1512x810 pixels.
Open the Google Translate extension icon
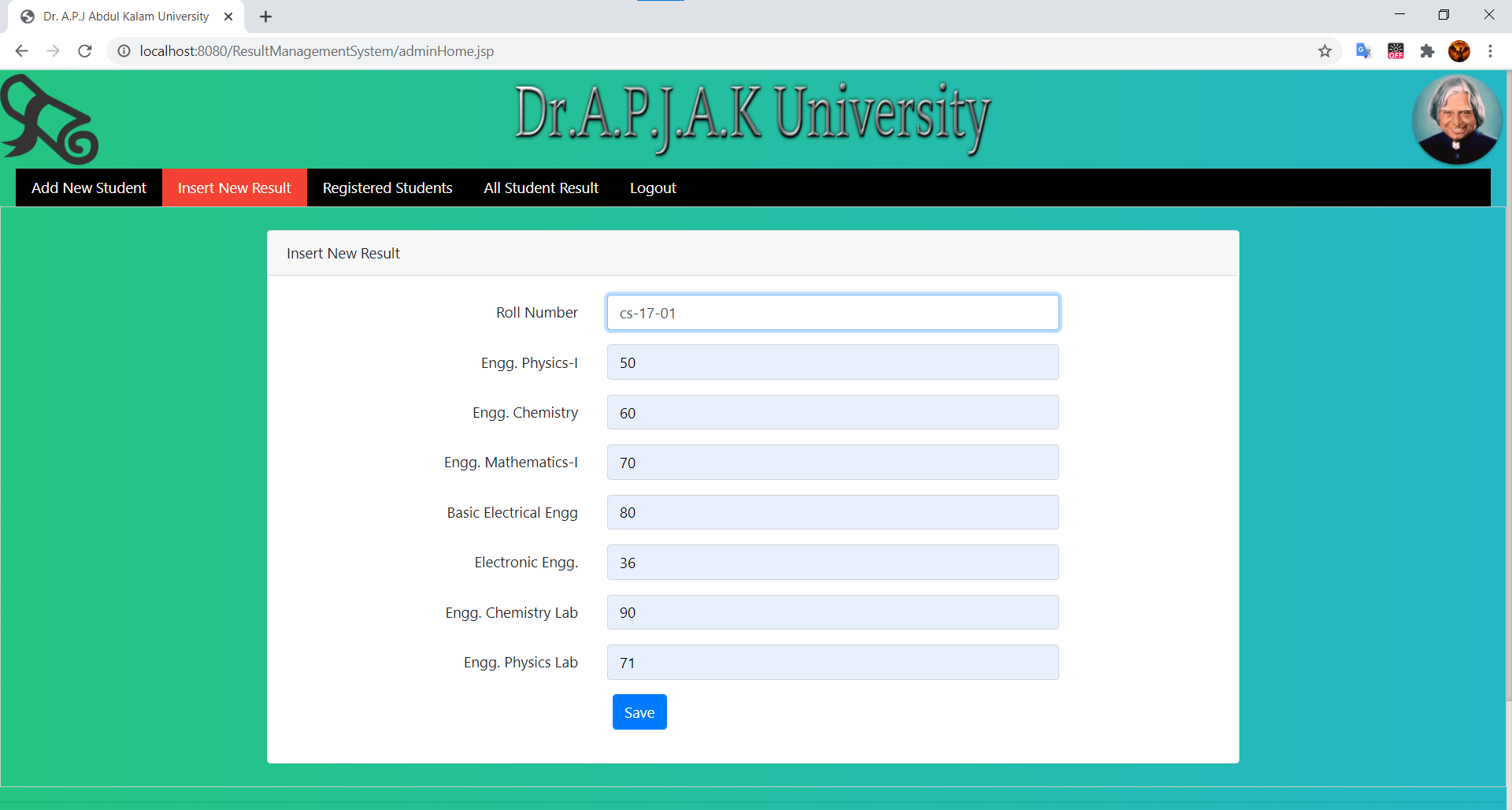coord(1363,51)
